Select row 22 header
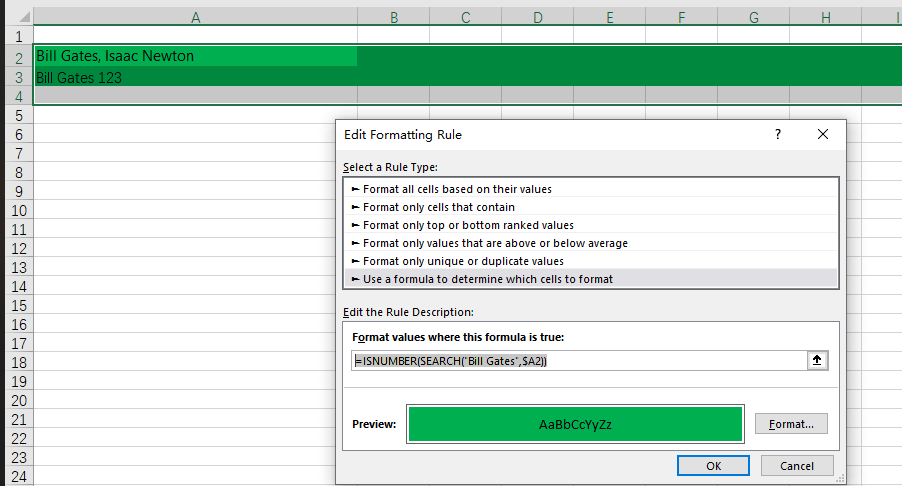Image resolution: width=902 pixels, height=486 pixels. (19, 438)
